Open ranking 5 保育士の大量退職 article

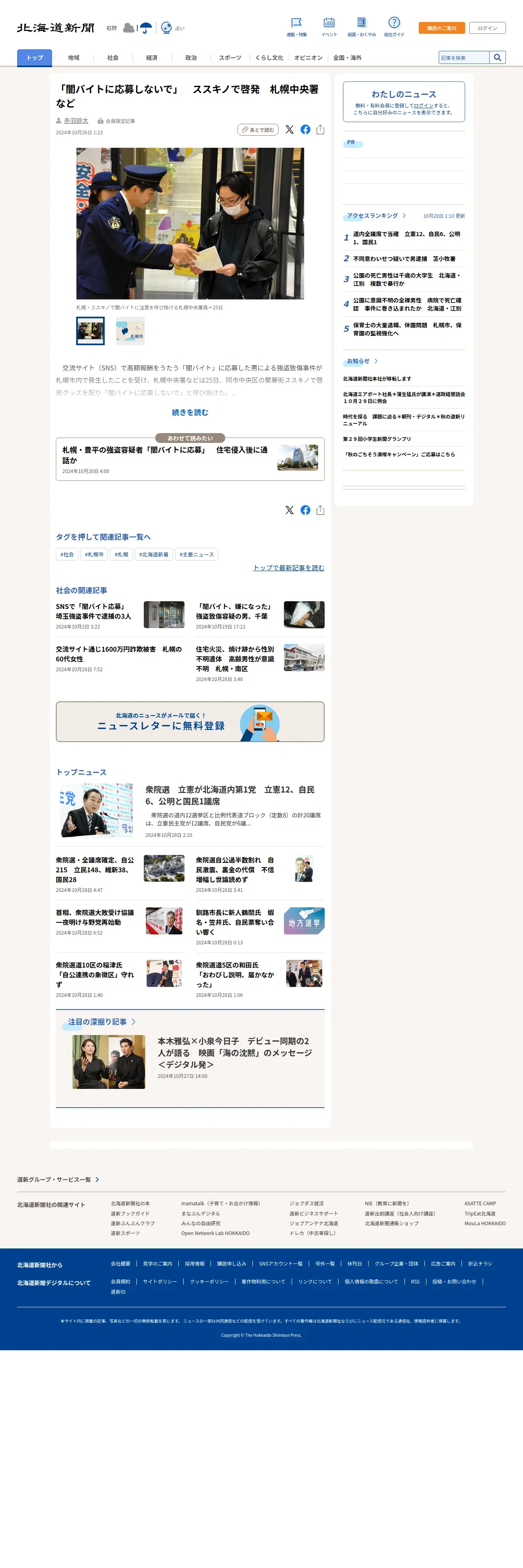(407, 329)
